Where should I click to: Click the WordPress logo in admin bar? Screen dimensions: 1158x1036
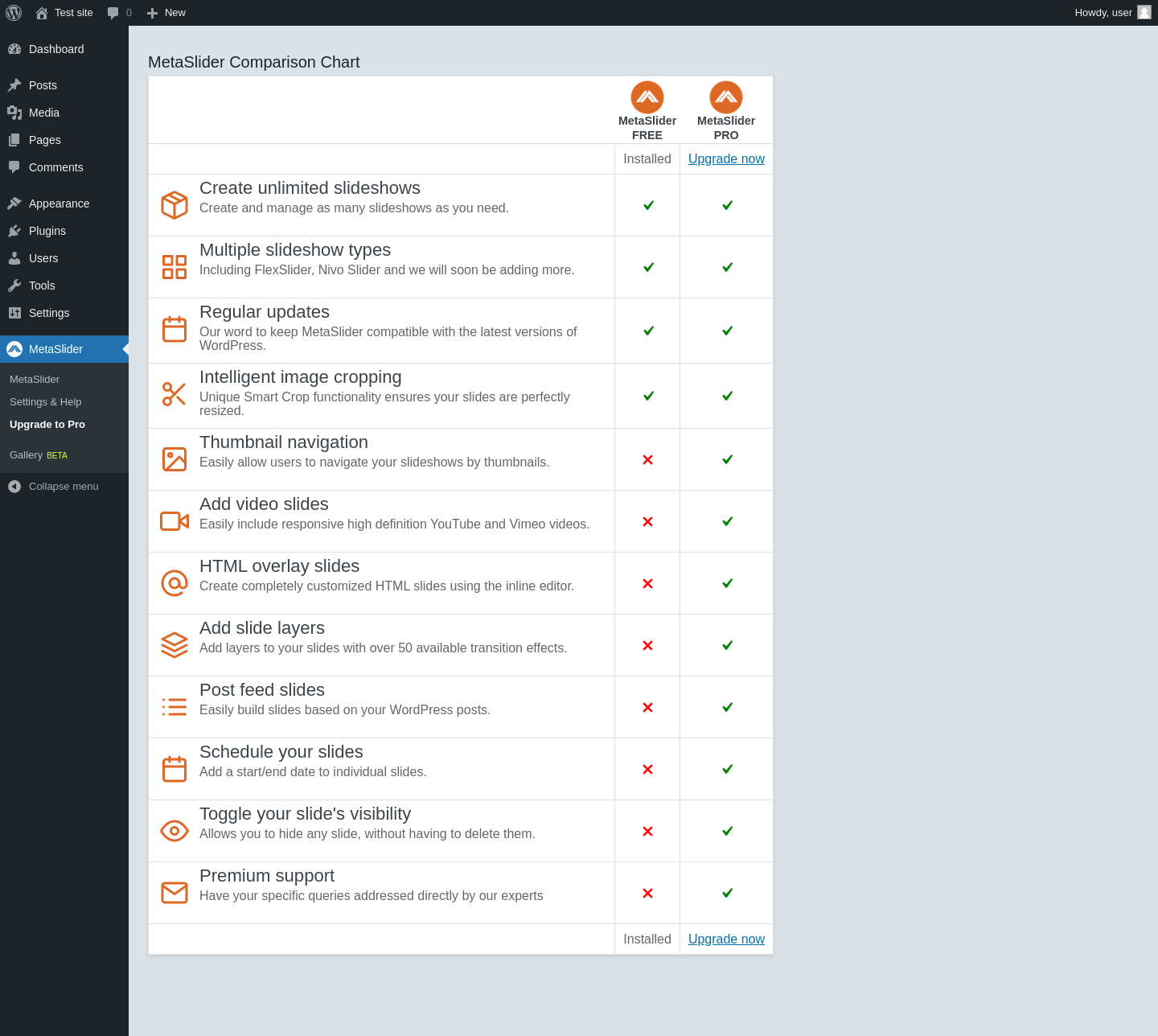[14, 13]
